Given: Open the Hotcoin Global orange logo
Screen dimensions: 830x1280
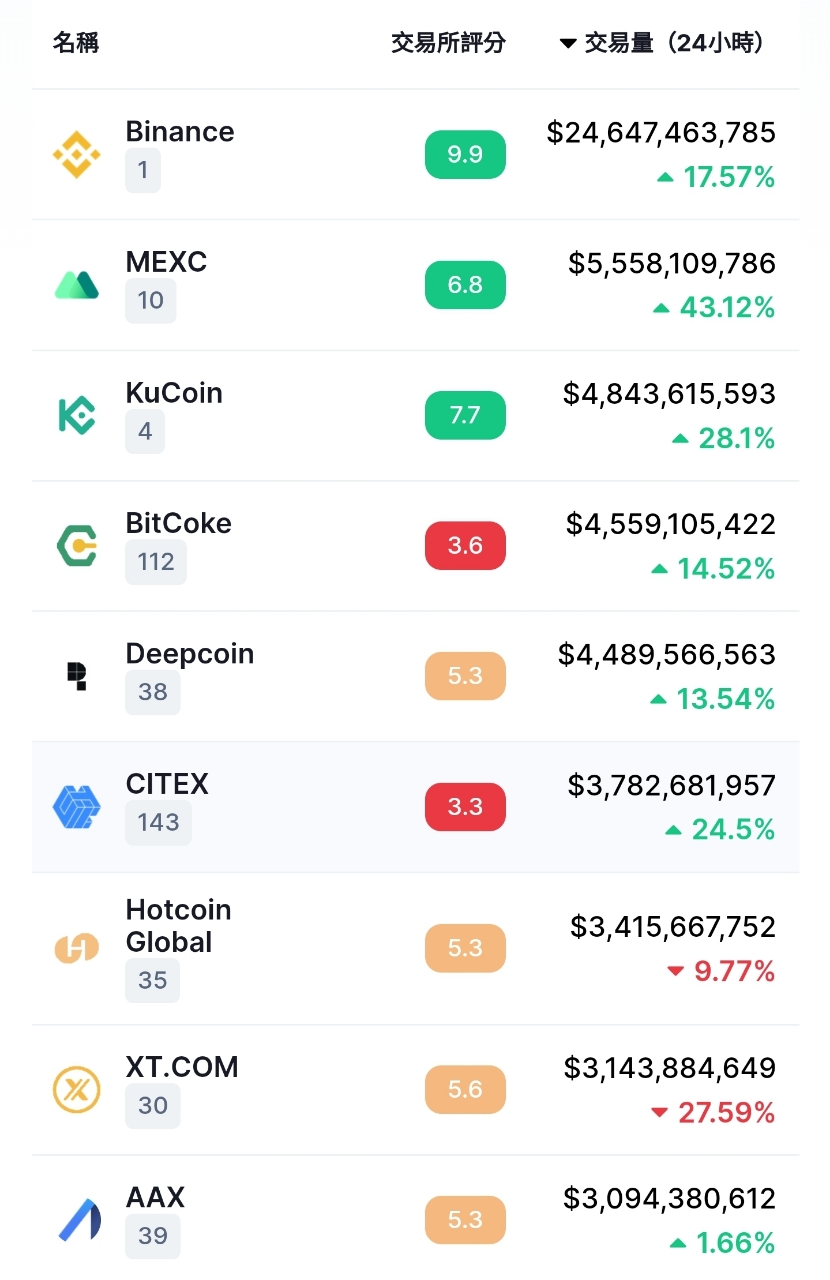Looking at the screenshot, I should click(x=76, y=948).
